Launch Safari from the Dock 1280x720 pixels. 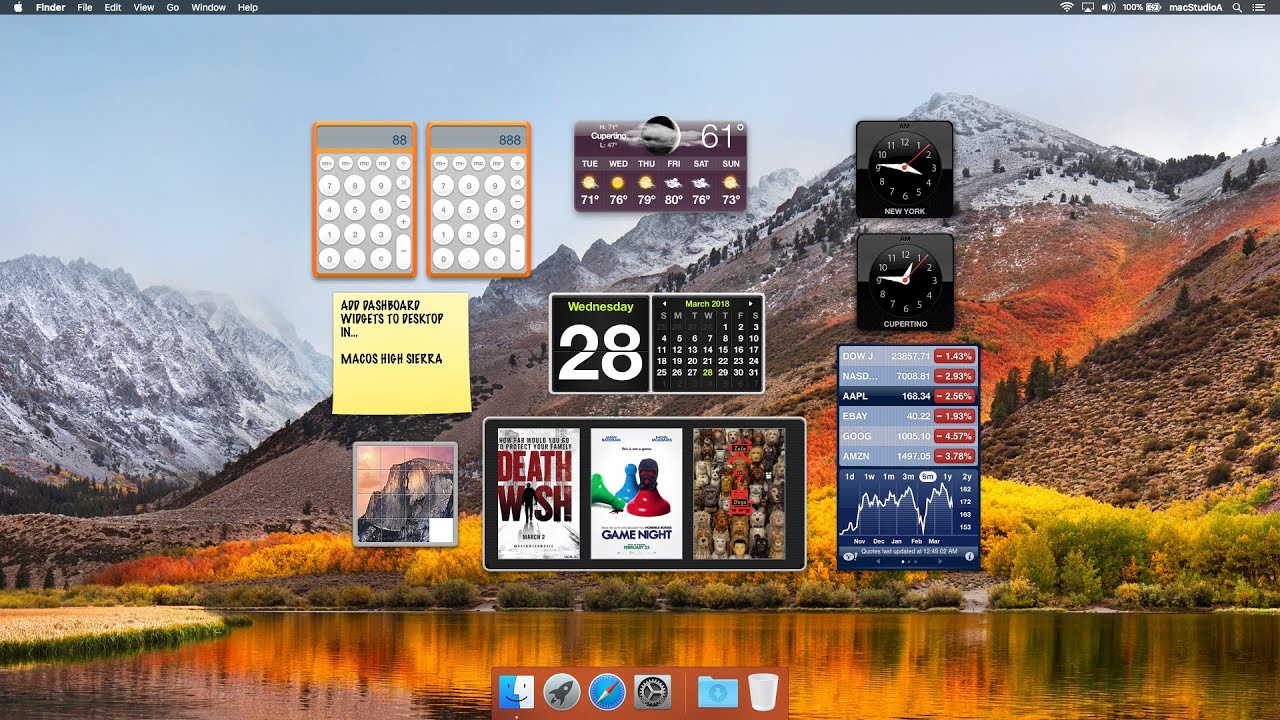click(607, 691)
